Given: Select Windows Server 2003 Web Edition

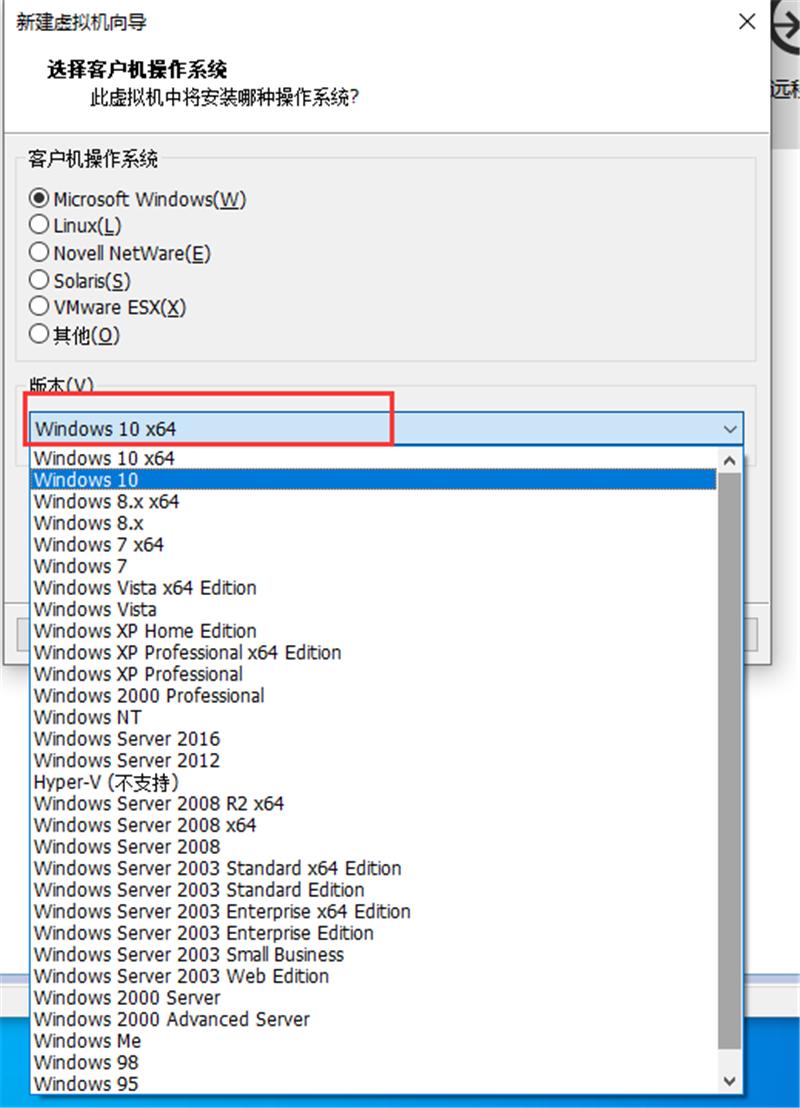Looking at the screenshot, I should (374, 976).
